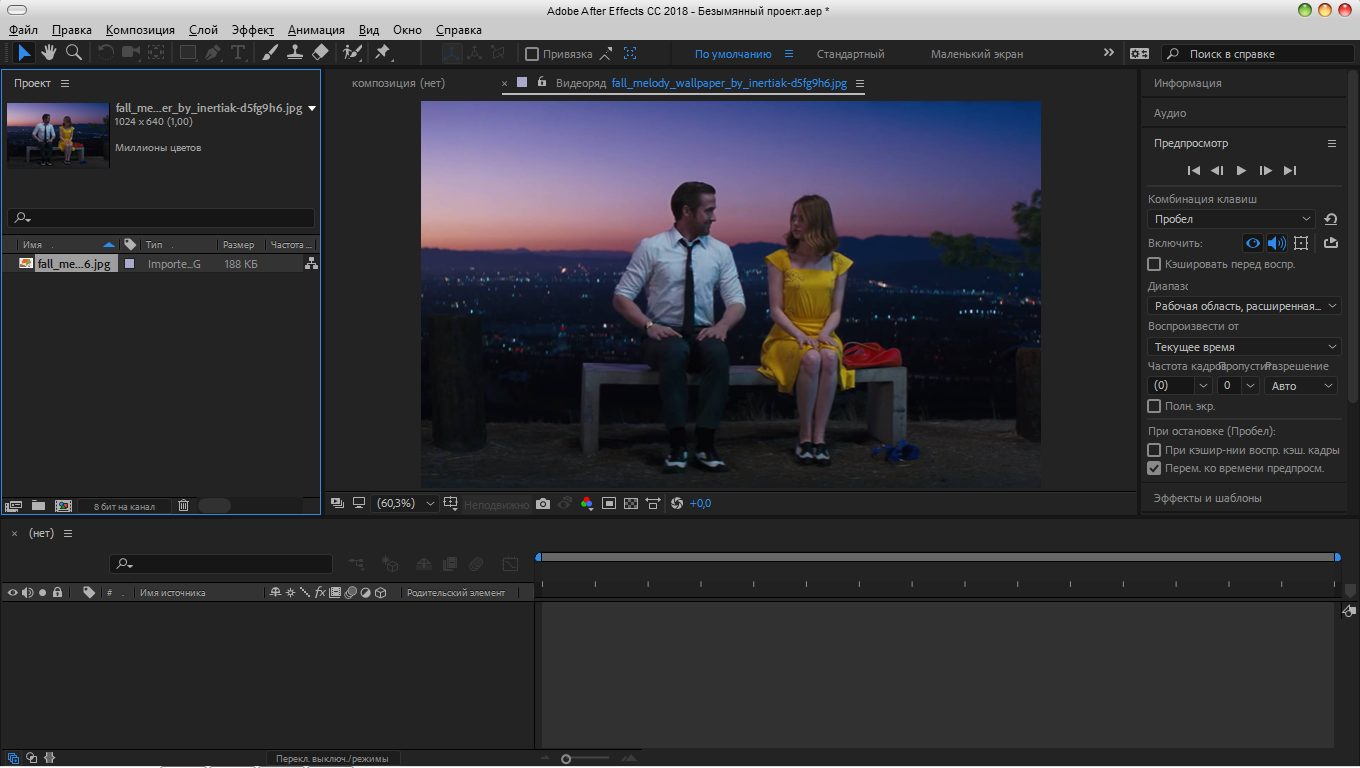The width and height of the screenshot is (1360, 768).
Task: Click the always preview this view icon
Action: point(337,503)
